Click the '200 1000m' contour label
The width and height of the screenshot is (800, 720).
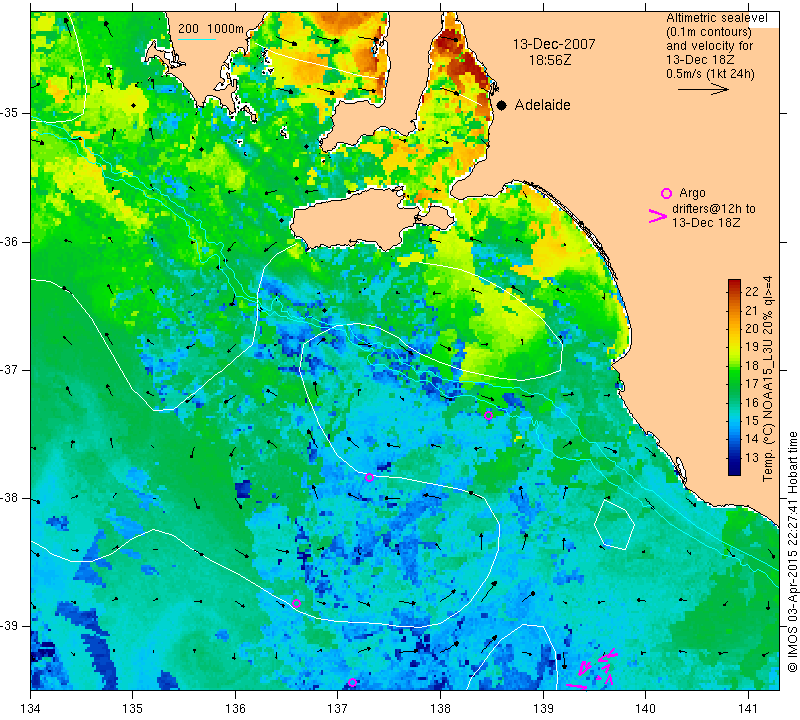coord(211,29)
